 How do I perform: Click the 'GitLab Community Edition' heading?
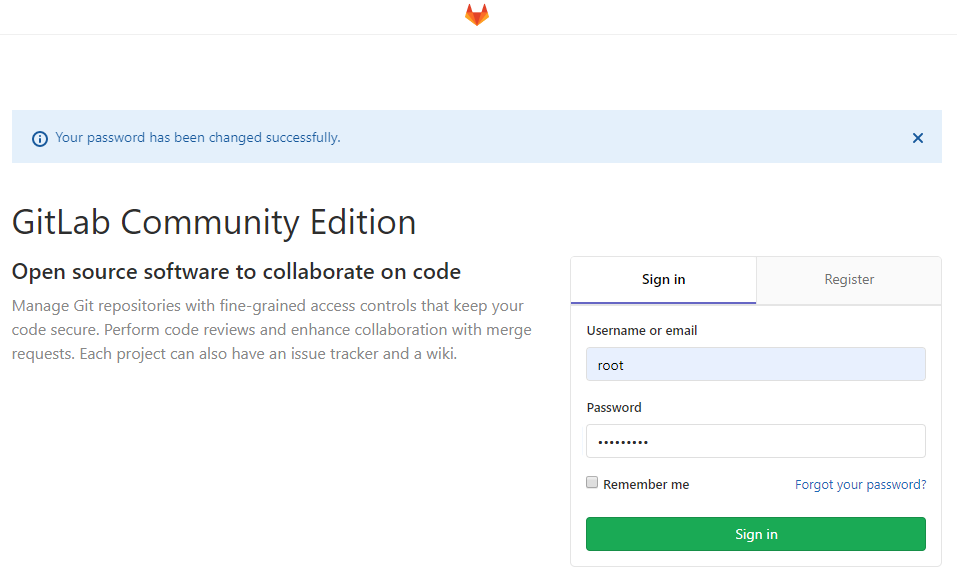214,222
